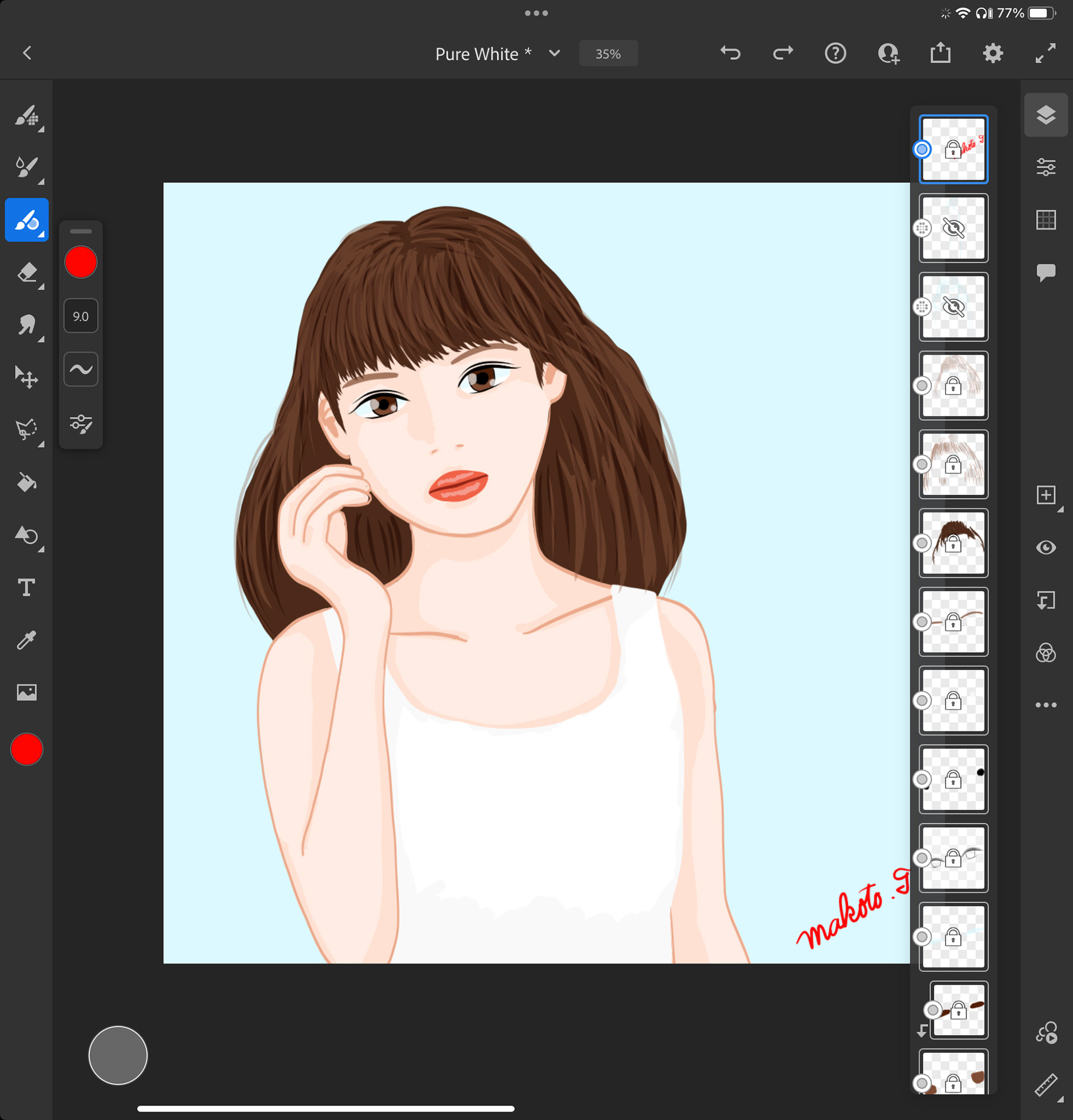This screenshot has height=1120, width=1073.
Task: Expand the Pure White document title menu
Action: tap(554, 53)
